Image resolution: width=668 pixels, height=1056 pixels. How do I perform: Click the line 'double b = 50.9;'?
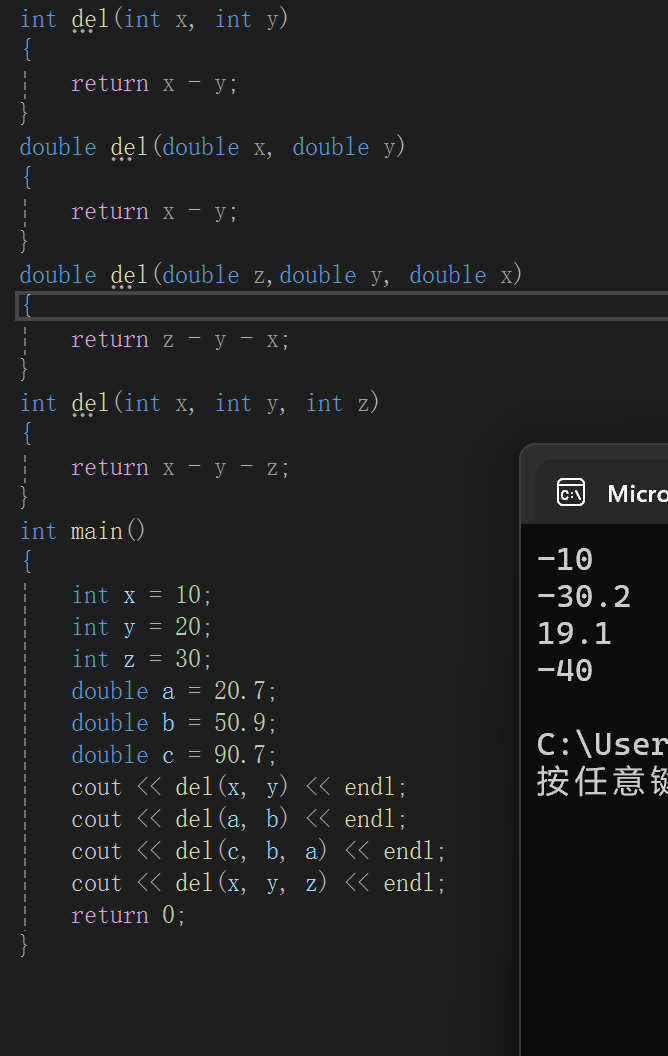[x=174, y=723]
